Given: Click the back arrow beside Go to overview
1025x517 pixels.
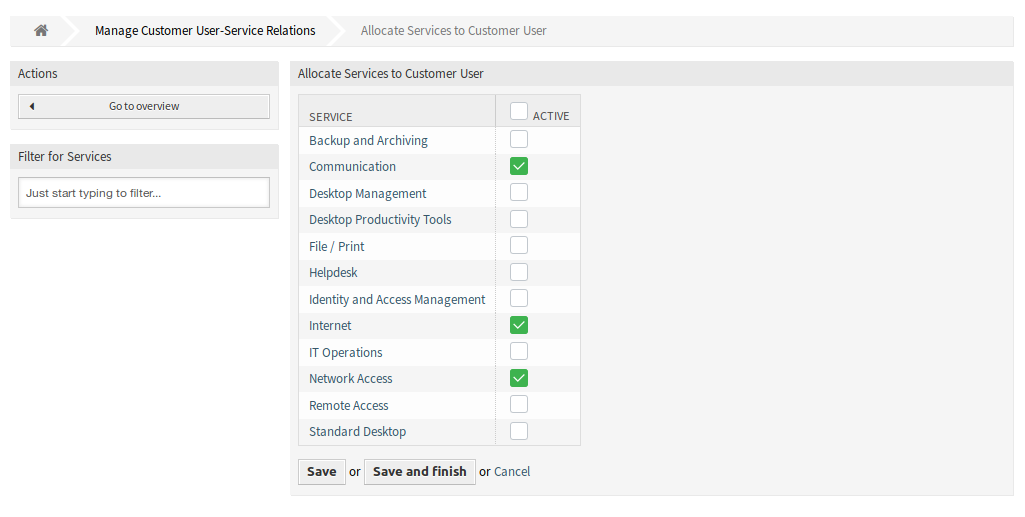Looking at the screenshot, I should (x=31, y=106).
